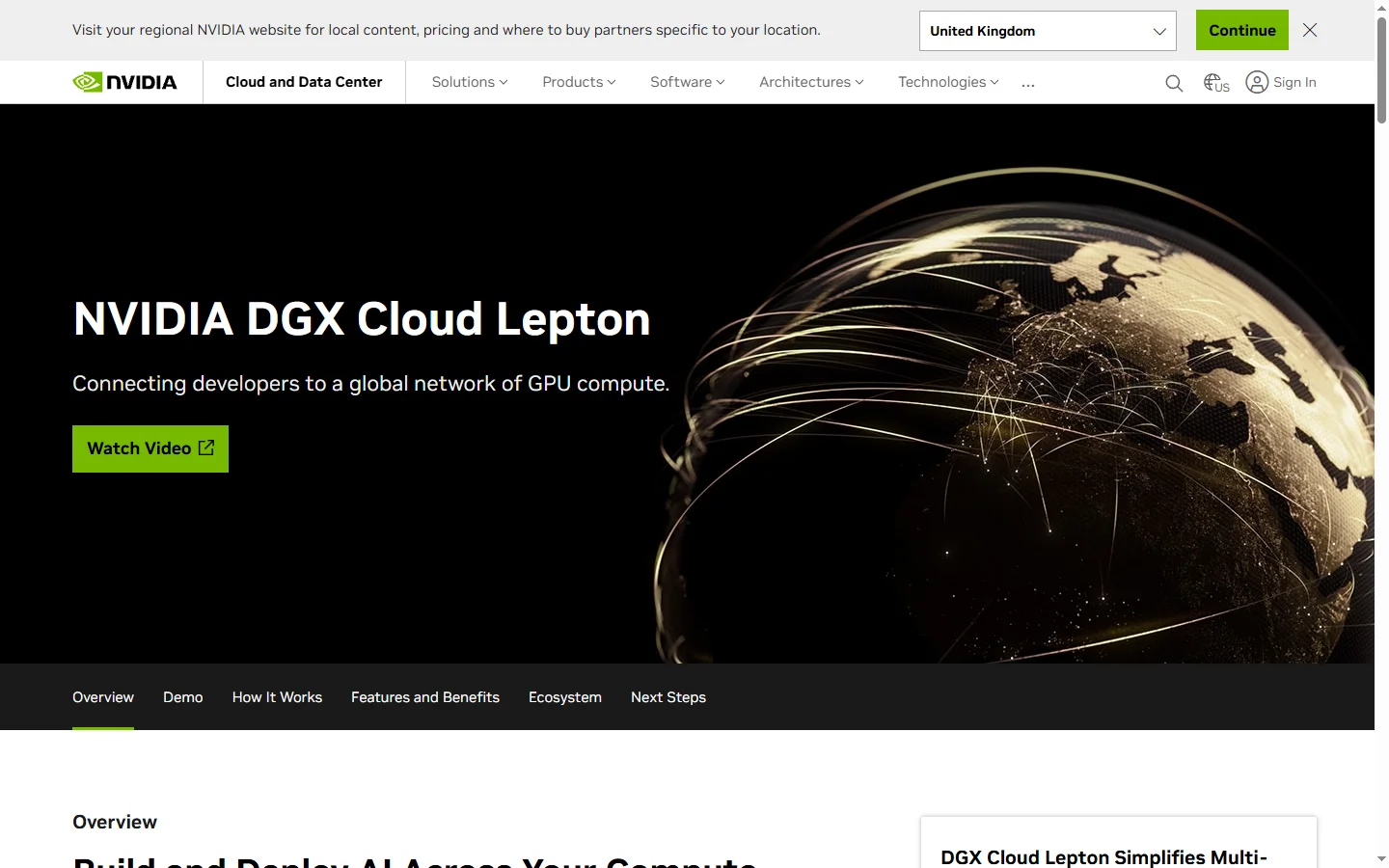This screenshot has height=868, width=1389.
Task: Click the NVIDIA logo
Action: [124, 82]
